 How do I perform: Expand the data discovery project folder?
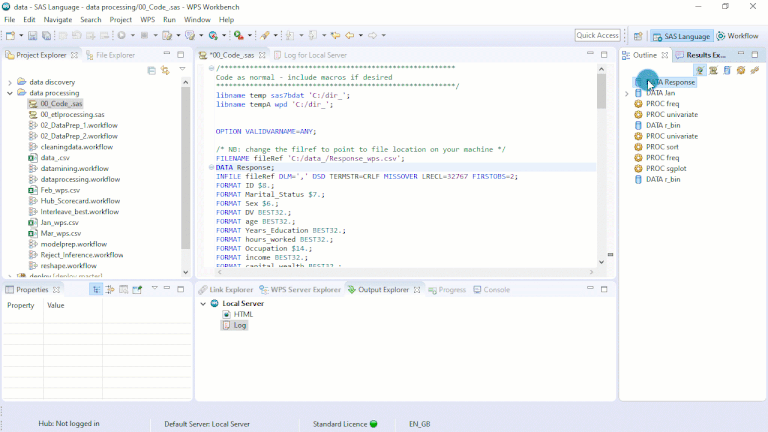(9, 82)
